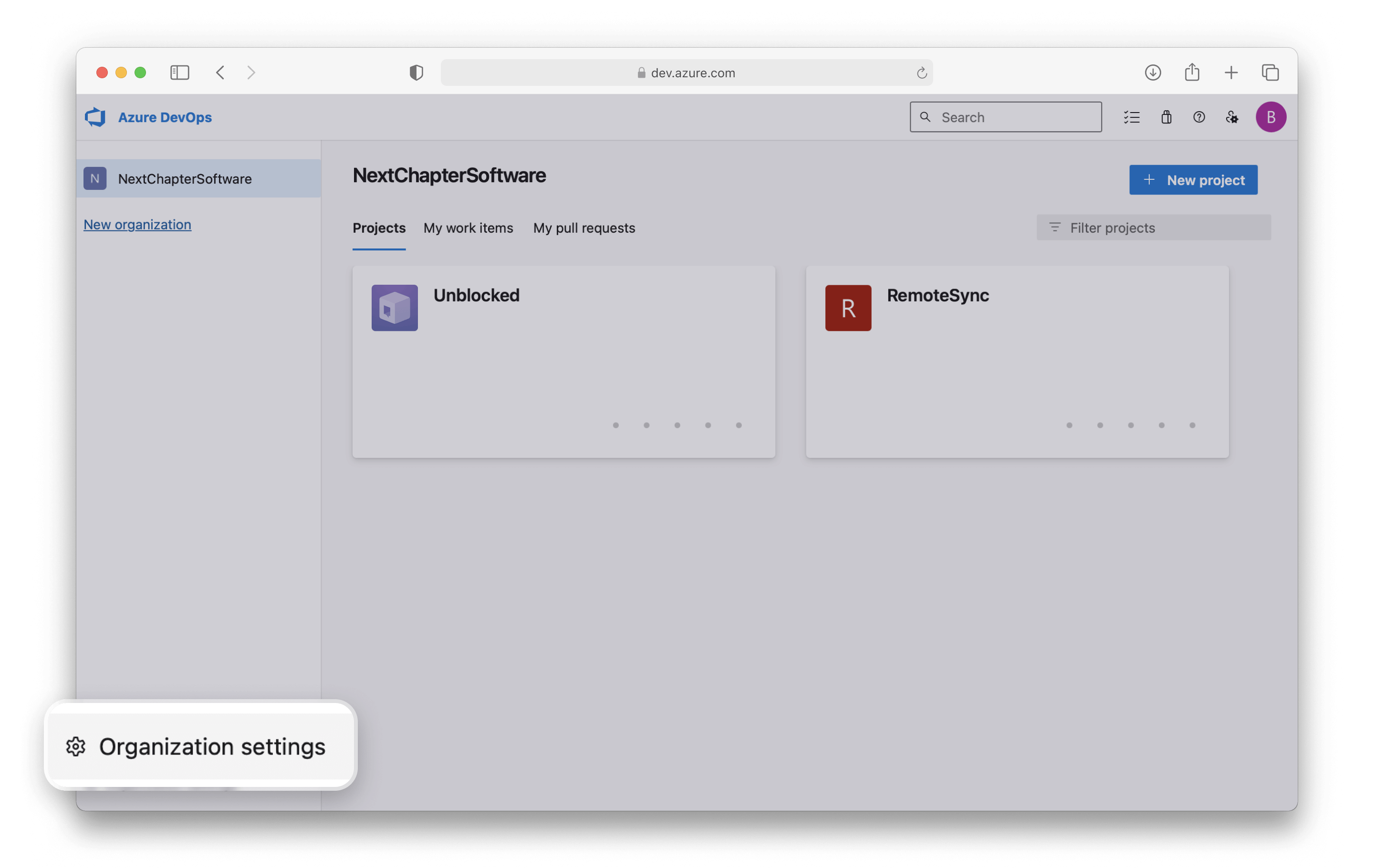This screenshot has width=1374, height=868.
Task: Go back in browser history
Action: point(220,72)
